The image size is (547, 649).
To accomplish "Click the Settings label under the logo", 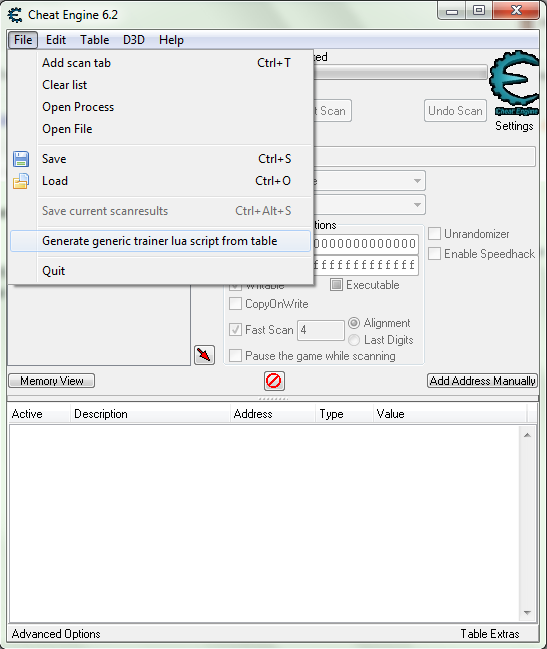I will 514,126.
